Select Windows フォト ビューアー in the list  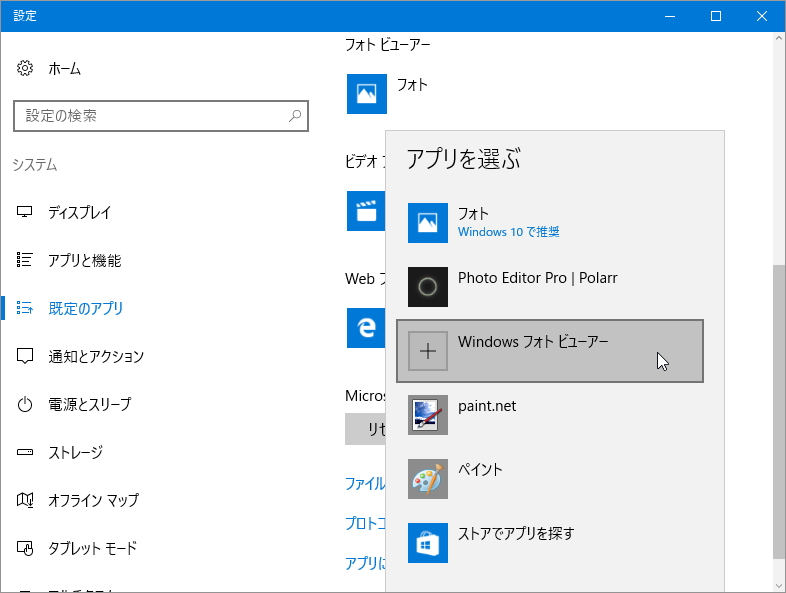tap(550, 351)
